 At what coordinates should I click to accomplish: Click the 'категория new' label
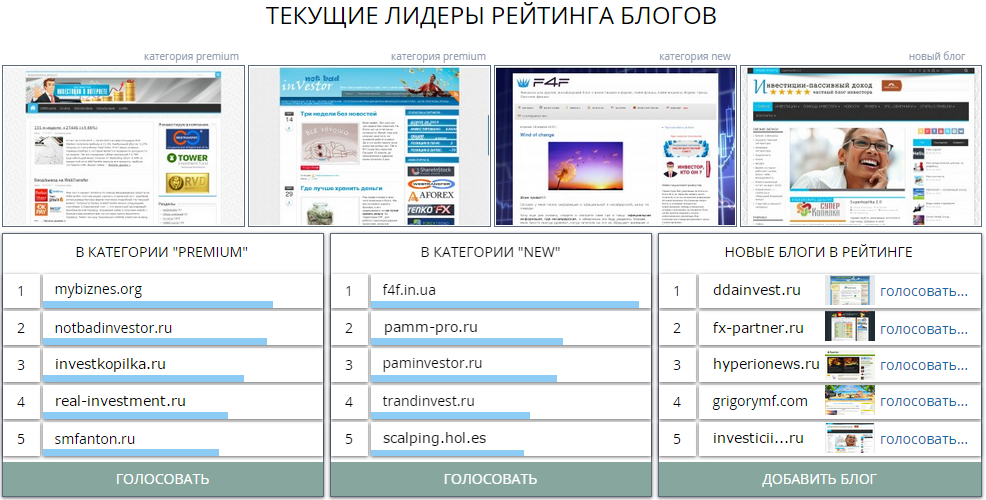[x=695, y=56]
